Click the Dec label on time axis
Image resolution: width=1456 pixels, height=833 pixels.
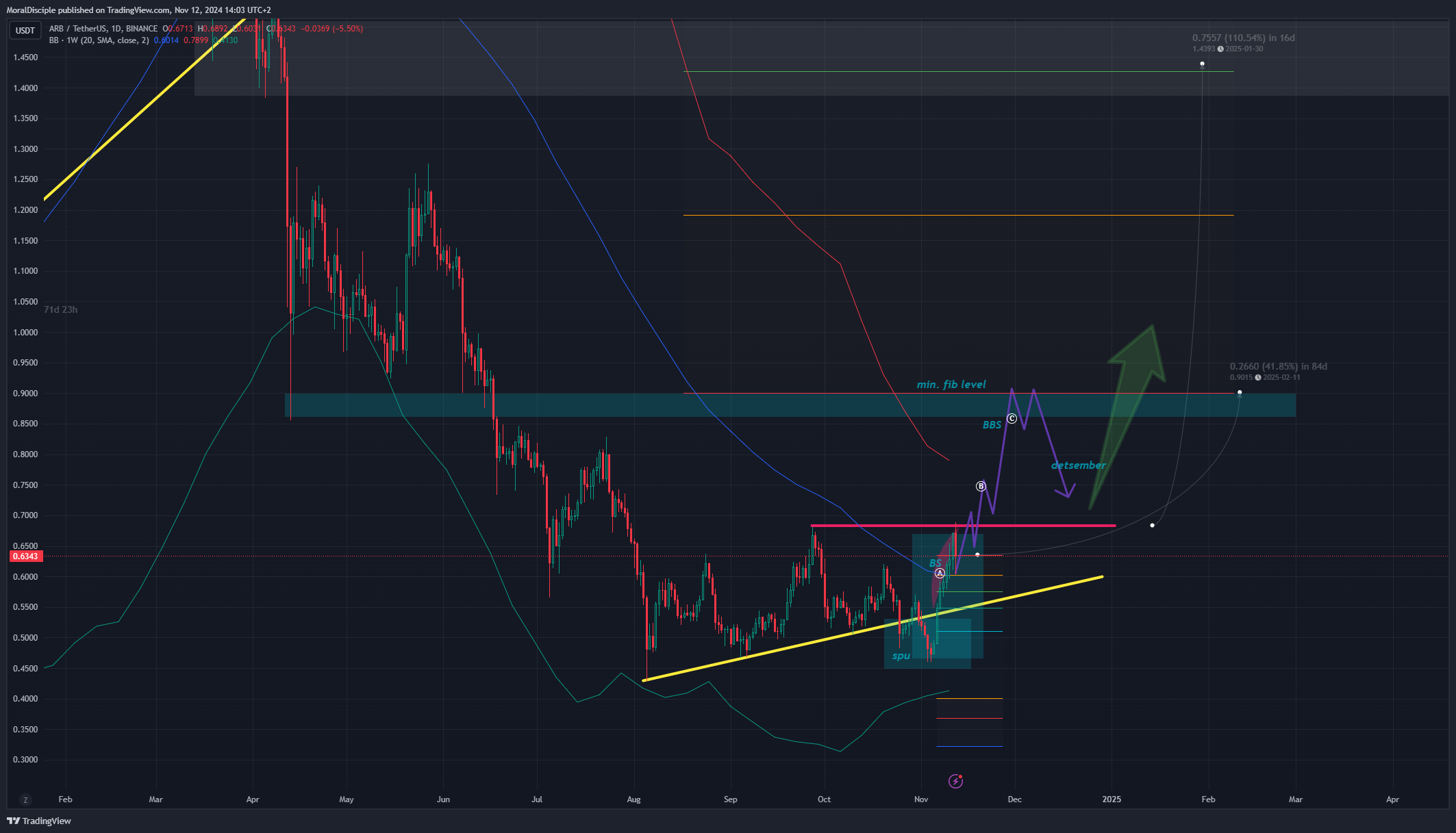[x=1014, y=799]
